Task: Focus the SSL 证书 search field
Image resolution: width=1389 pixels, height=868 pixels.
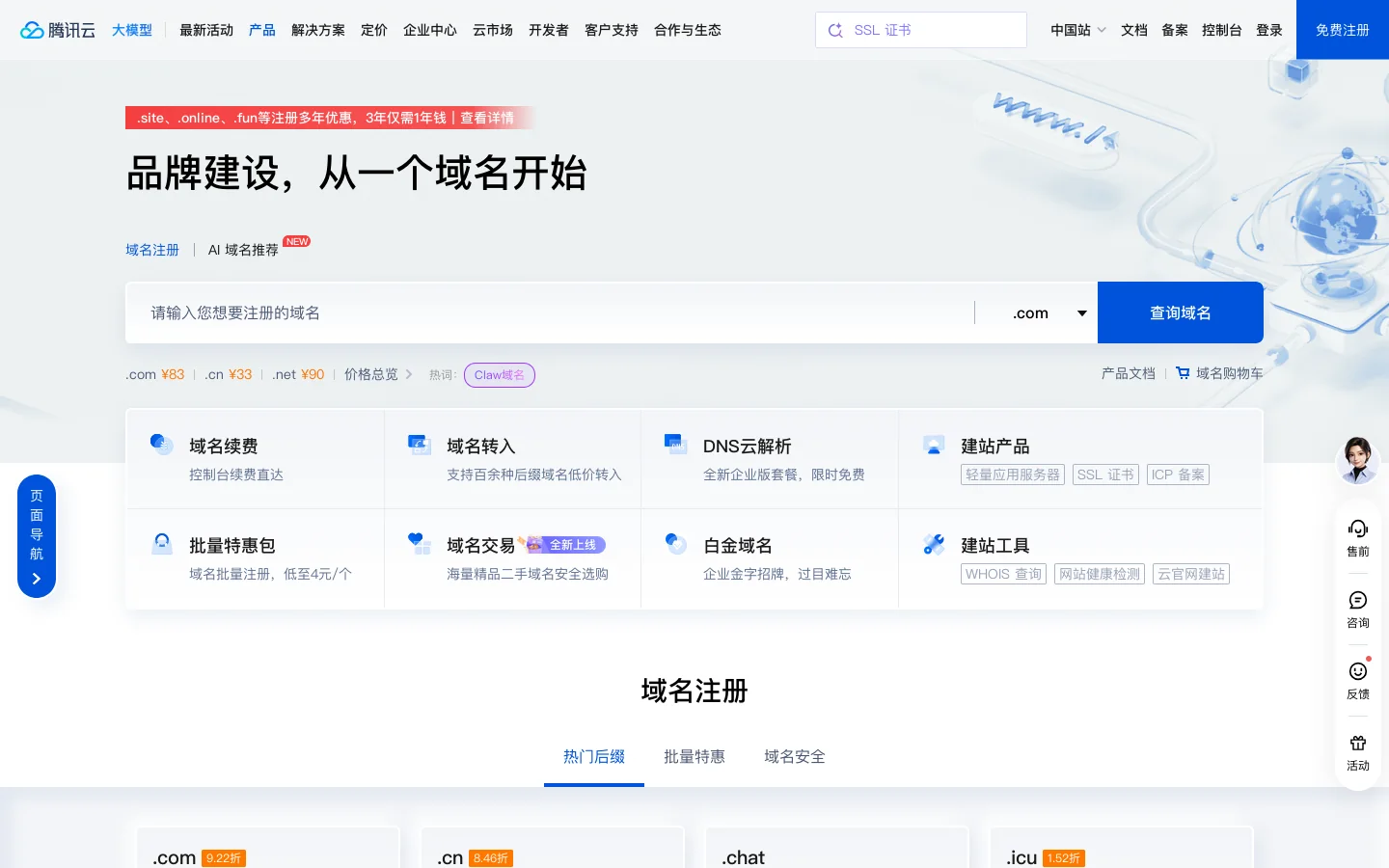Action: 921,30
